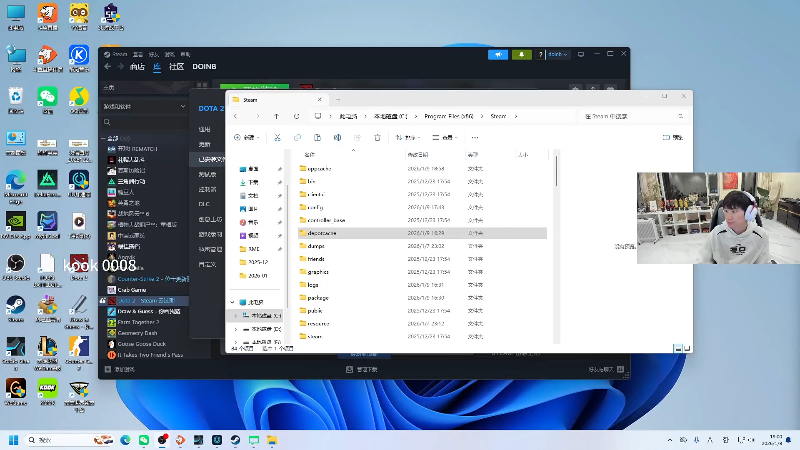The width and height of the screenshot is (800, 450).
Task: Refresh the Explorer folder view
Action: tap(296, 116)
